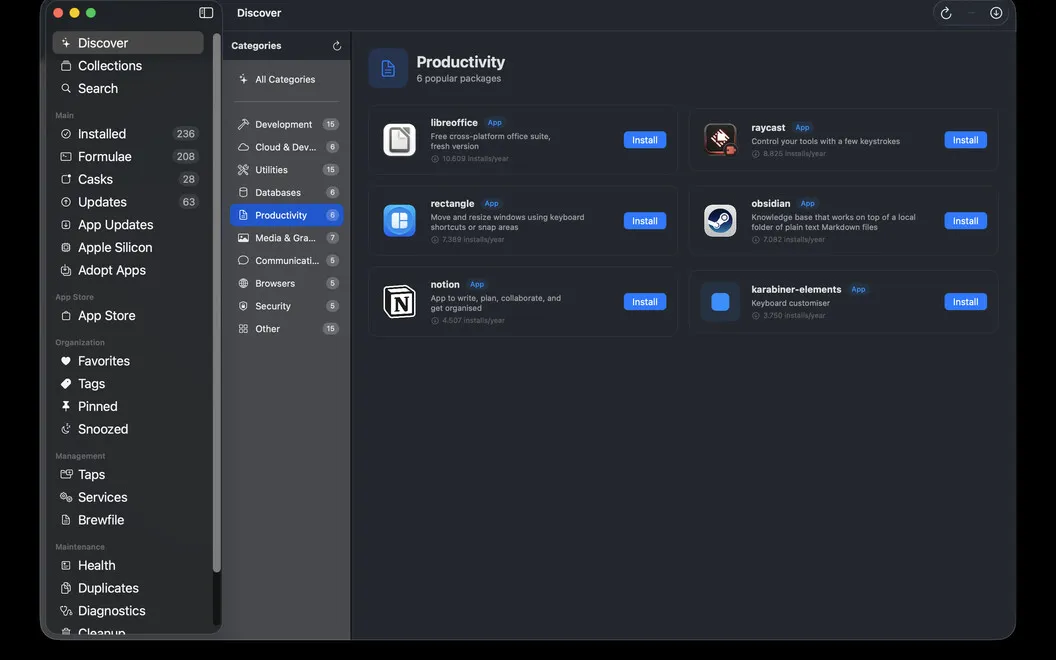Open Snoozed items
Viewport: 1056px width, 660px height.
(x=128, y=430)
